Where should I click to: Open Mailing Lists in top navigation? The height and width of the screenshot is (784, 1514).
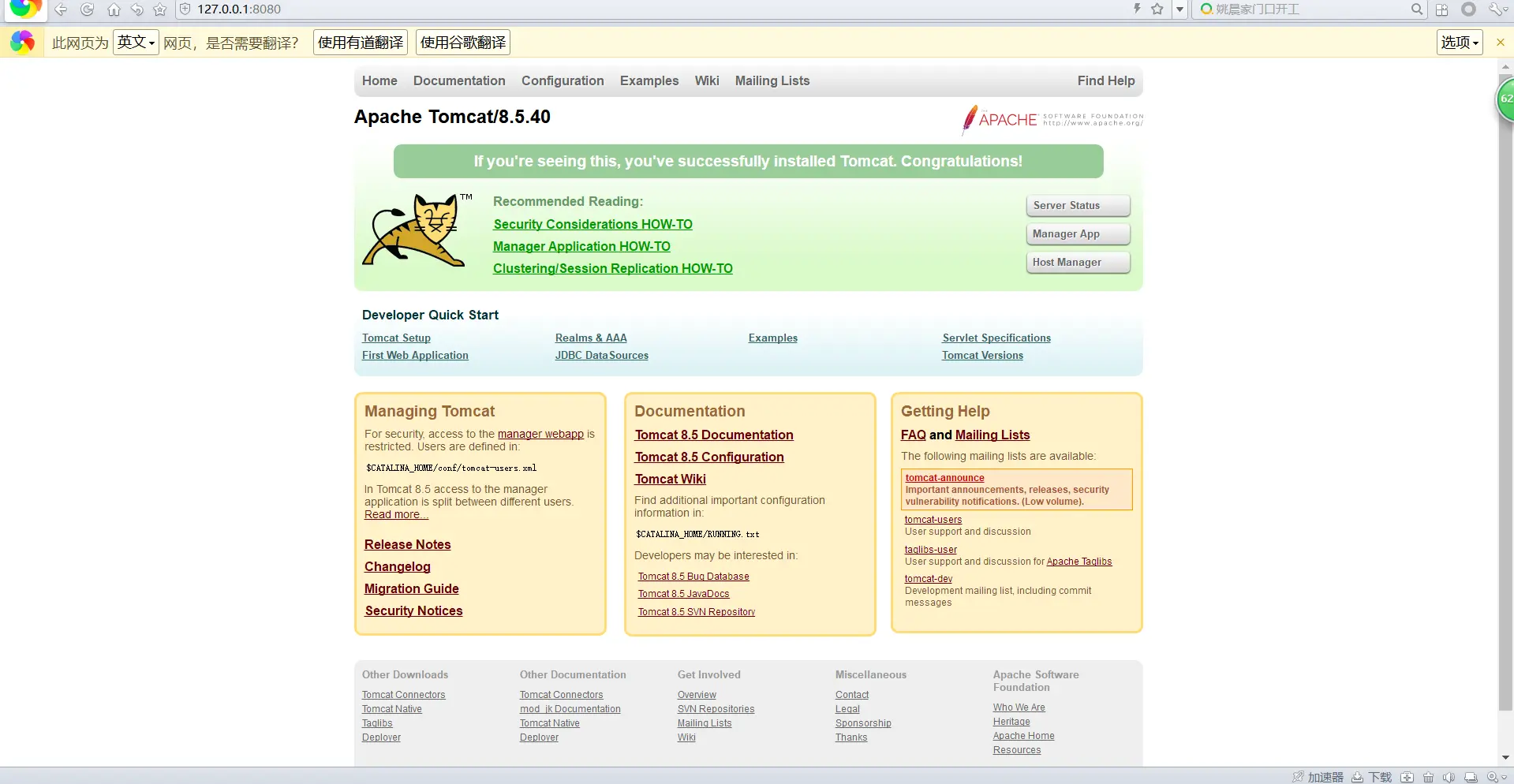(x=772, y=80)
